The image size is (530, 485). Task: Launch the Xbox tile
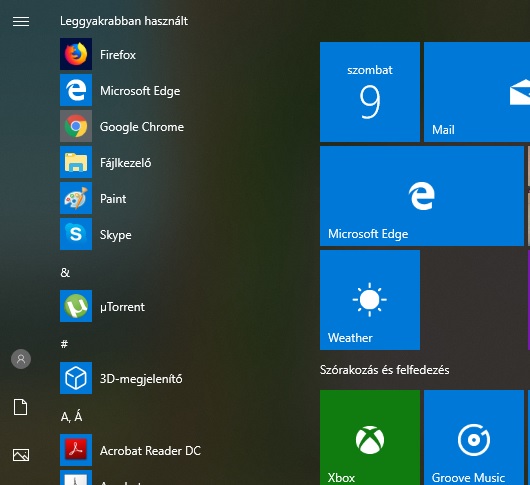click(370, 438)
